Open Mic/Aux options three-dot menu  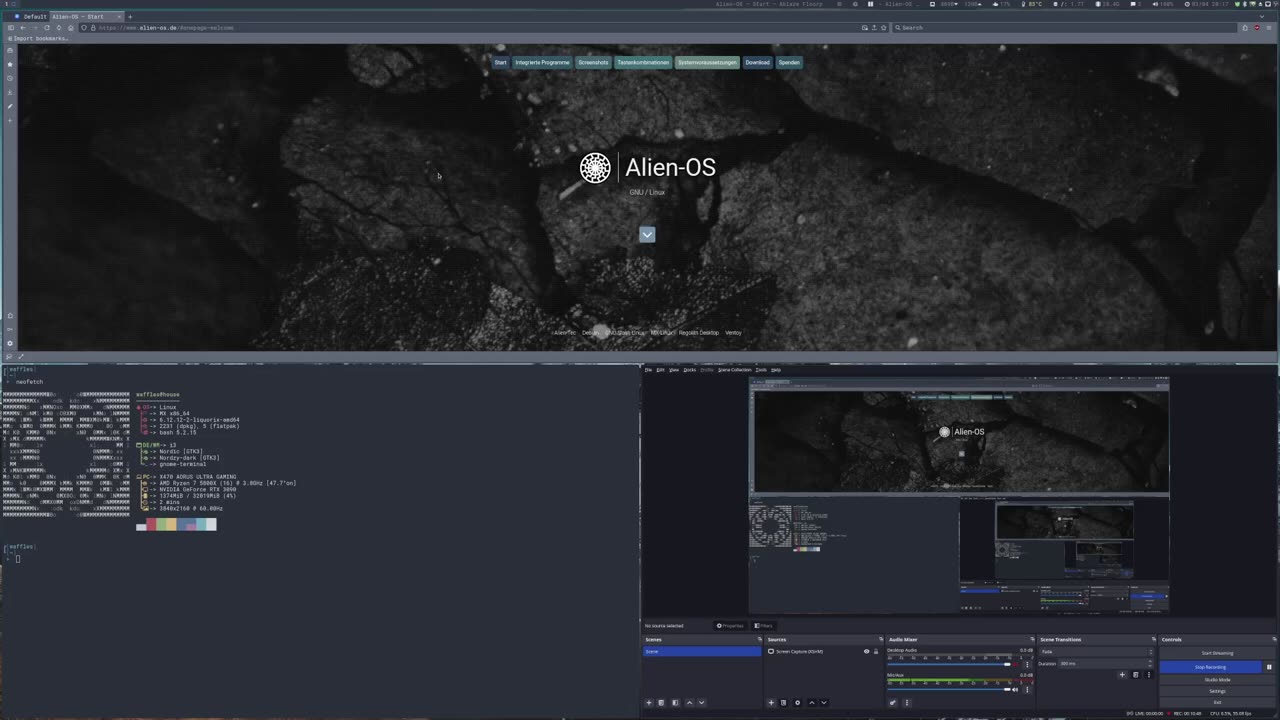1027,689
